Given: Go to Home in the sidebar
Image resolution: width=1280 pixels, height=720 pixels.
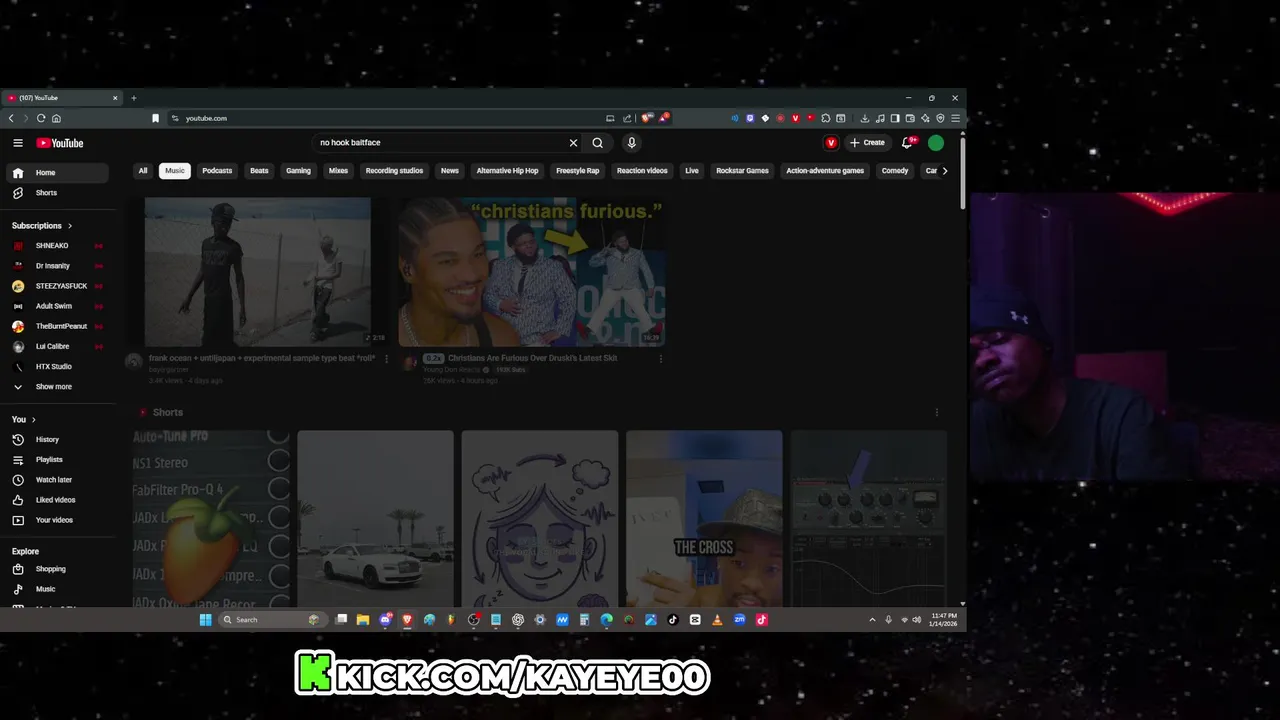Looking at the screenshot, I should pyautogui.click(x=55, y=173).
